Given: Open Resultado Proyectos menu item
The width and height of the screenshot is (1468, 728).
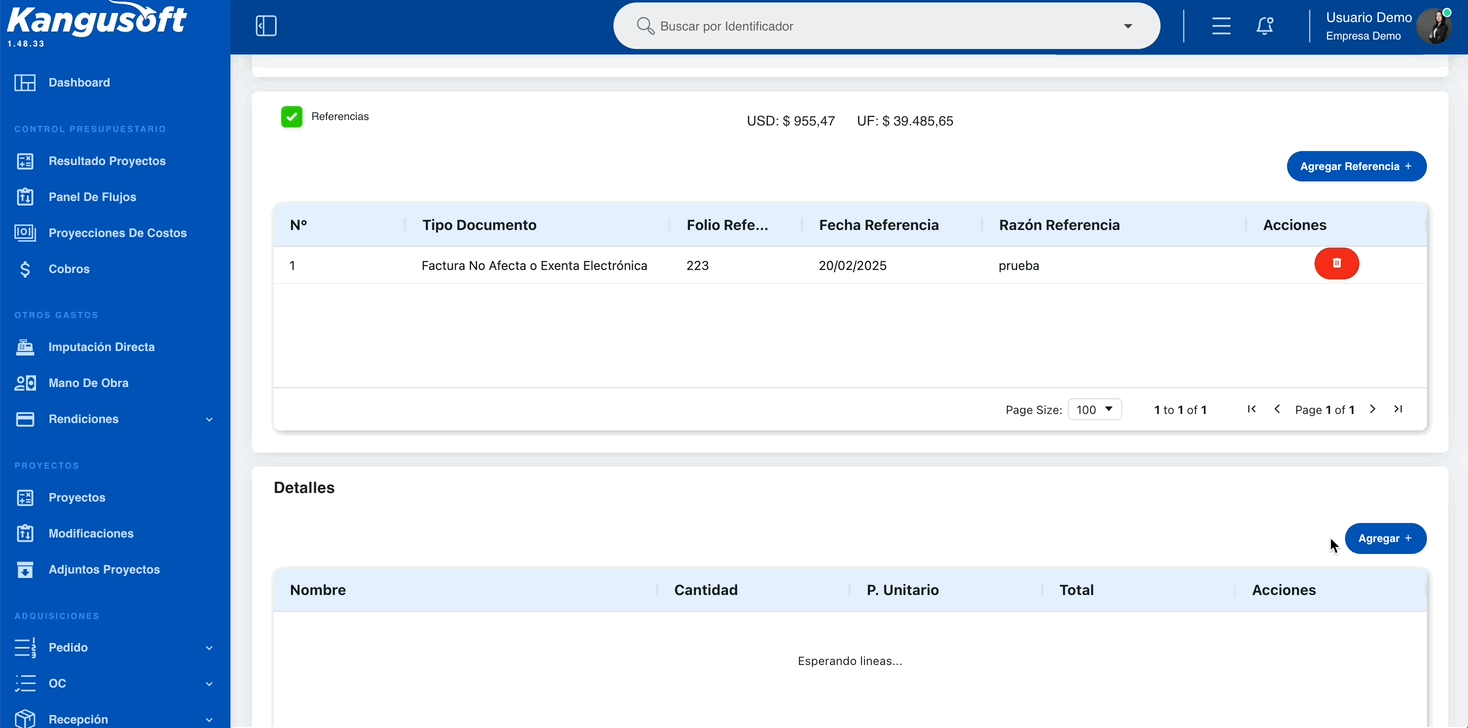Looking at the screenshot, I should (x=107, y=161).
